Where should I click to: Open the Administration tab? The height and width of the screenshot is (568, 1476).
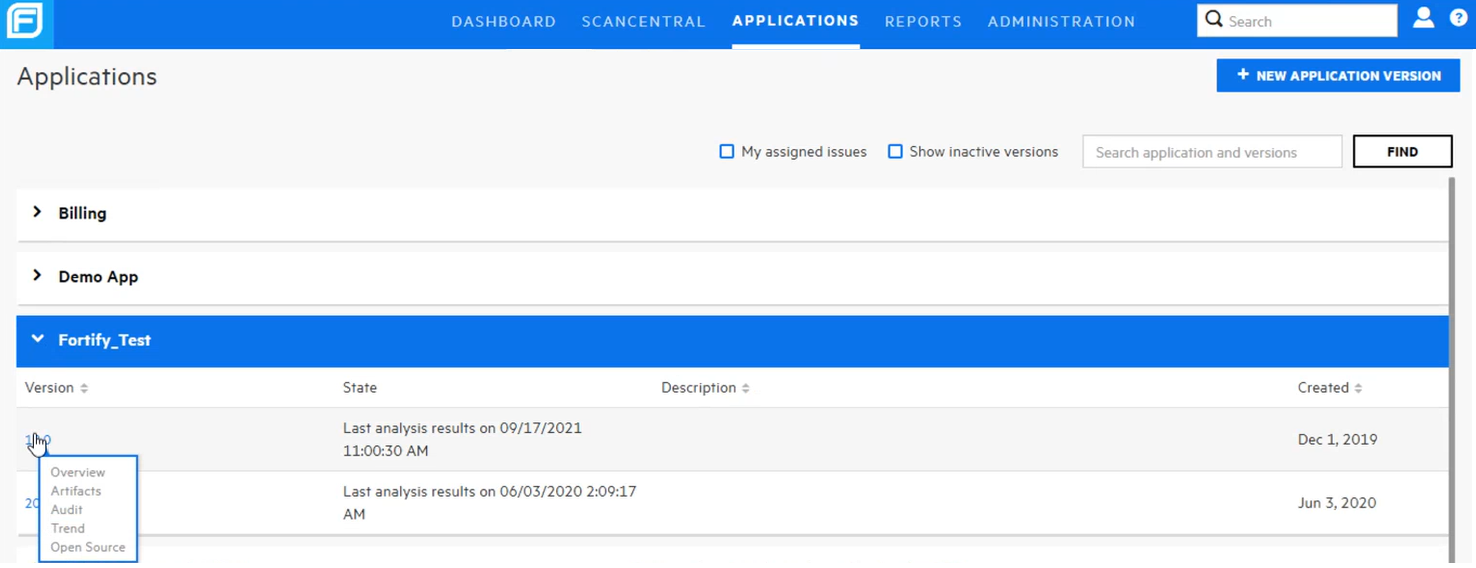tap(1062, 21)
